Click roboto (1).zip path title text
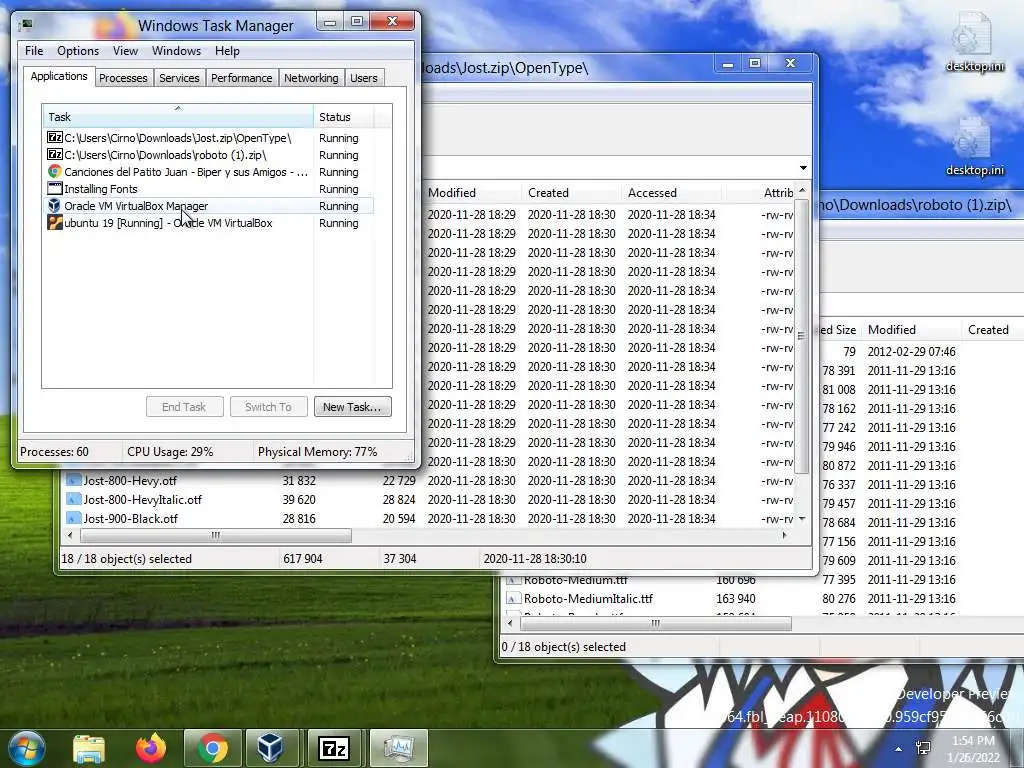The width and height of the screenshot is (1024, 768). pos(916,205)
